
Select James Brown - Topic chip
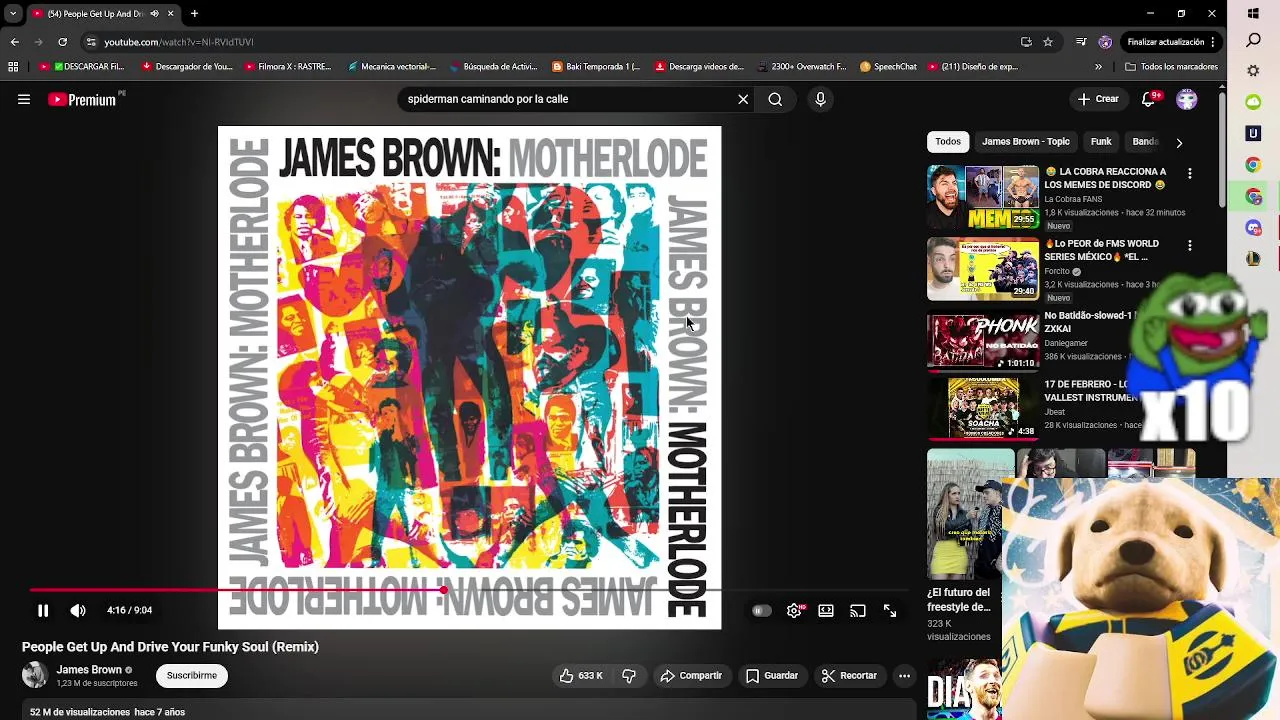click(x=1025, y=142)
